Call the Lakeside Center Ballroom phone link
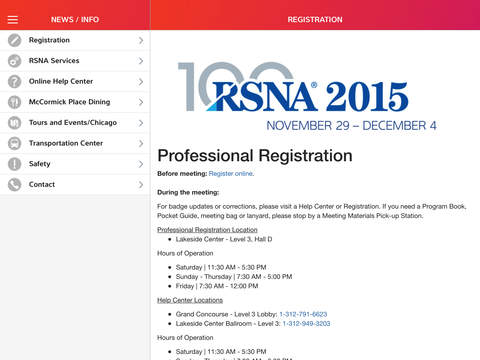Viewport: 480px width, 360px height. click(306, 324)
